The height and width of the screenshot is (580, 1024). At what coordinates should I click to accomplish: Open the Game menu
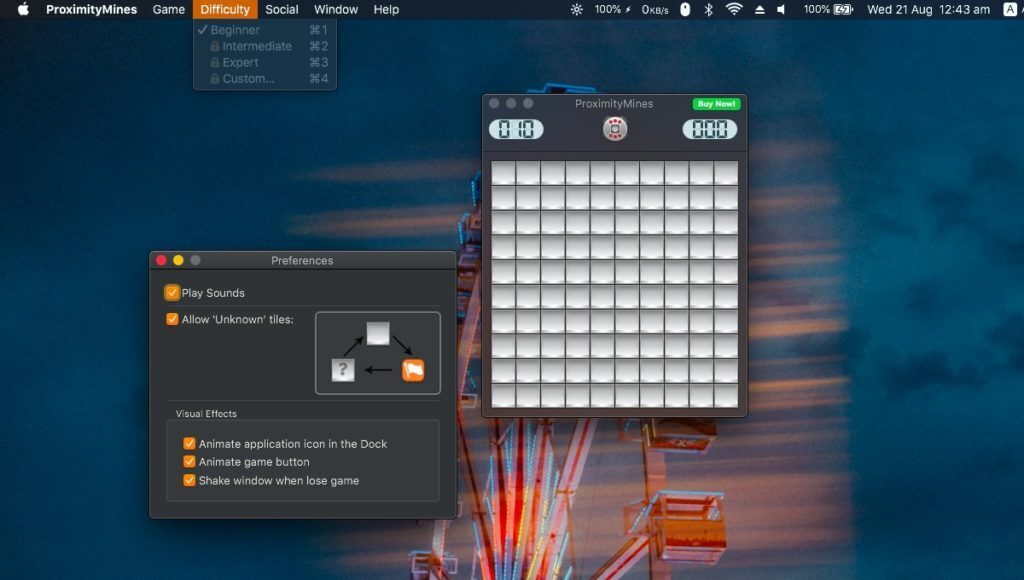click(168, 9)
